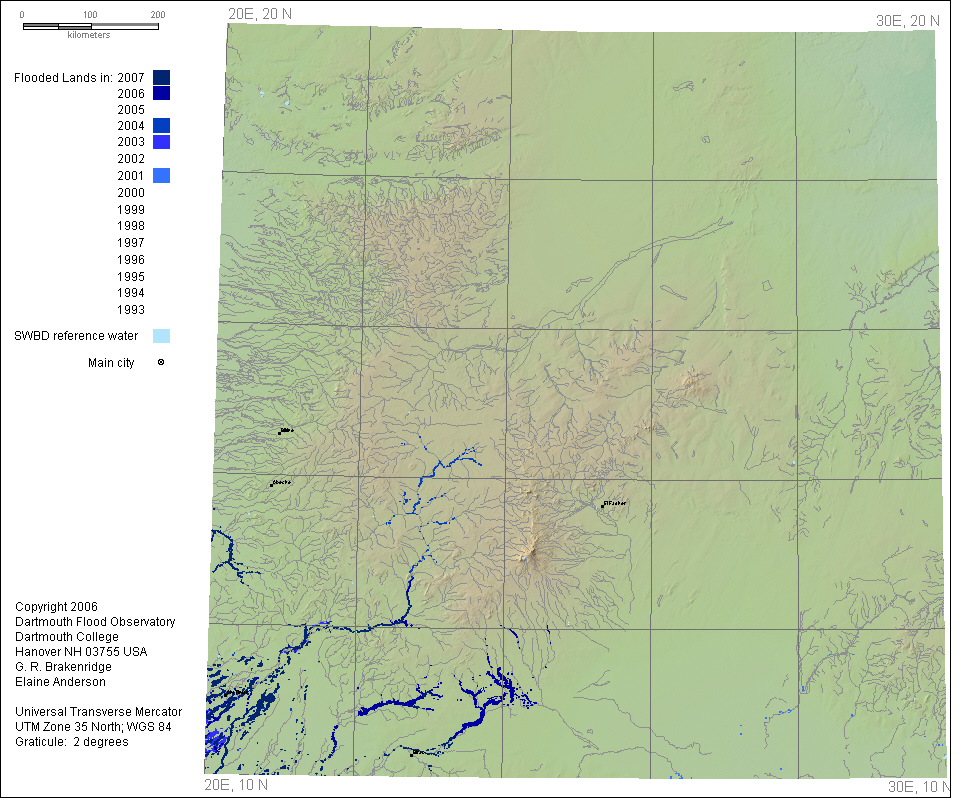The image size is (960, 811).
Task: Click the SWBD reference water swatch
Action: pos(161,336)
